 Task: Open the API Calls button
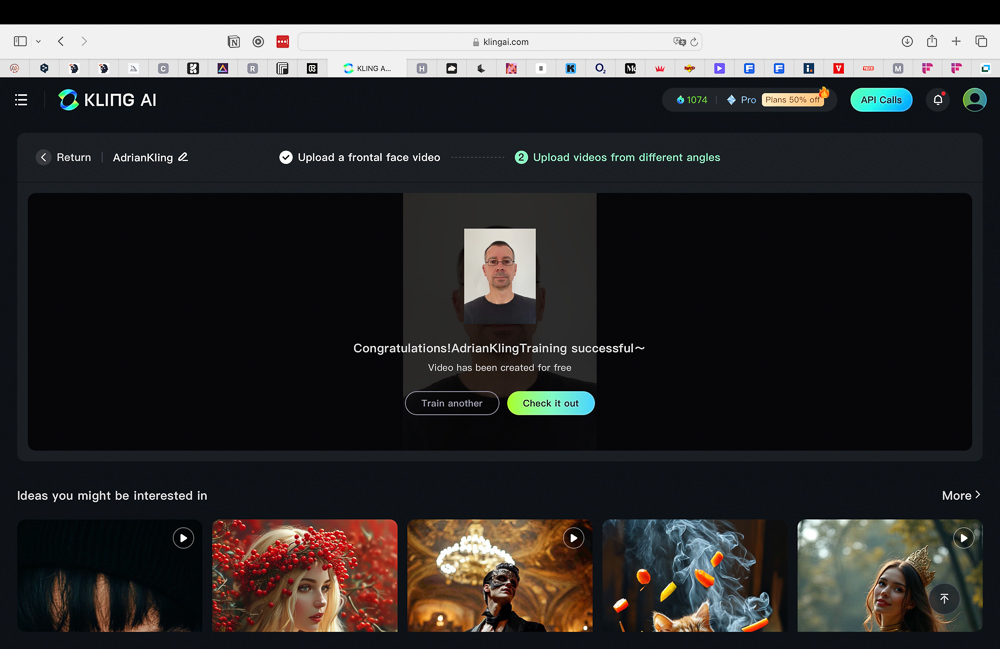pyautogui.click(x=881, y=99)
